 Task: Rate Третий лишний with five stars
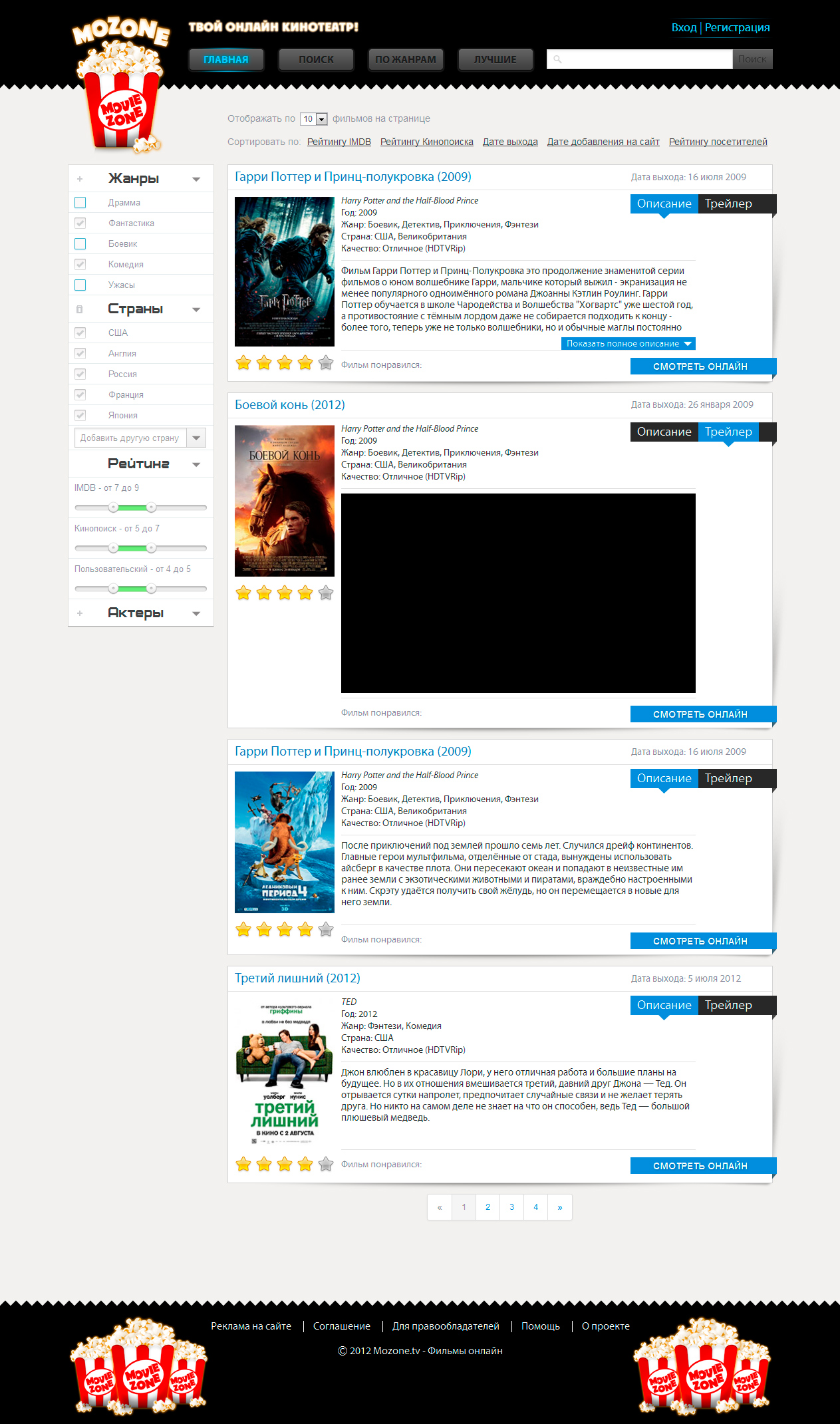tap(326, 1164)
